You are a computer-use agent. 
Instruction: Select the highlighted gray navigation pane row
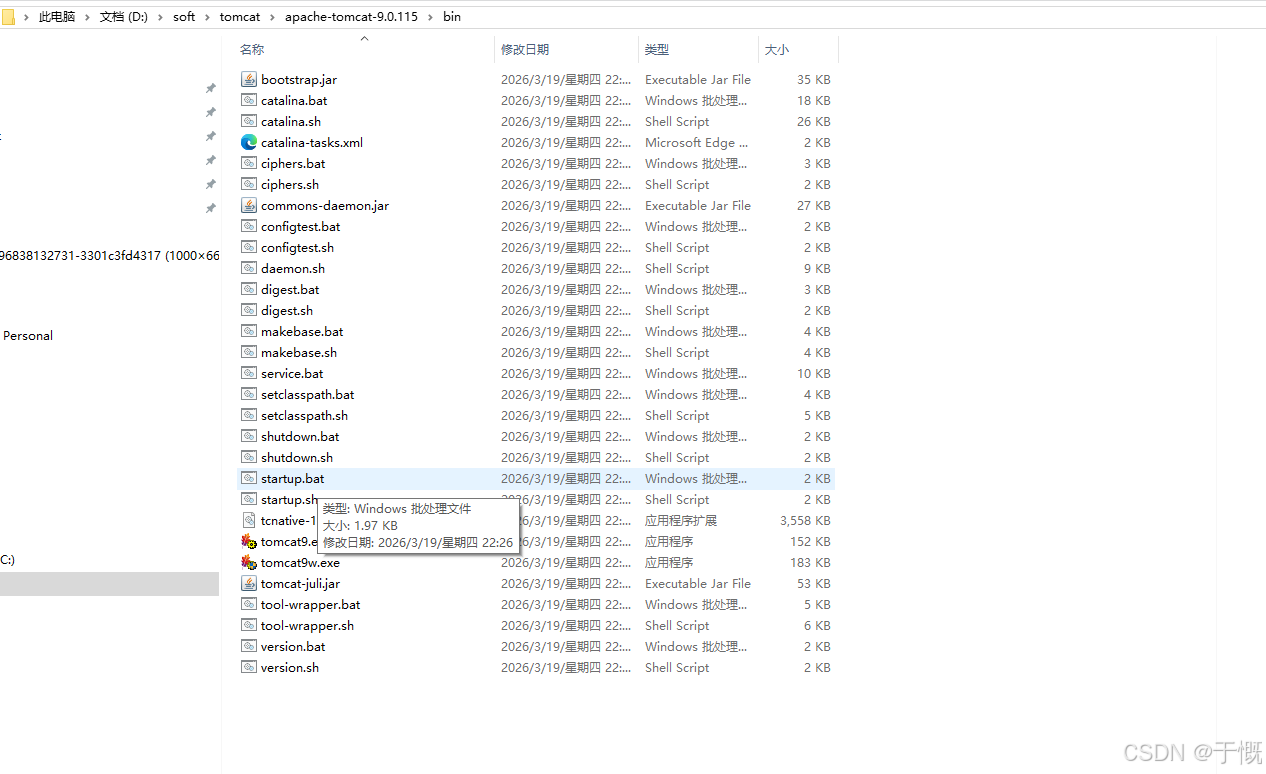[x=109, y=584]
